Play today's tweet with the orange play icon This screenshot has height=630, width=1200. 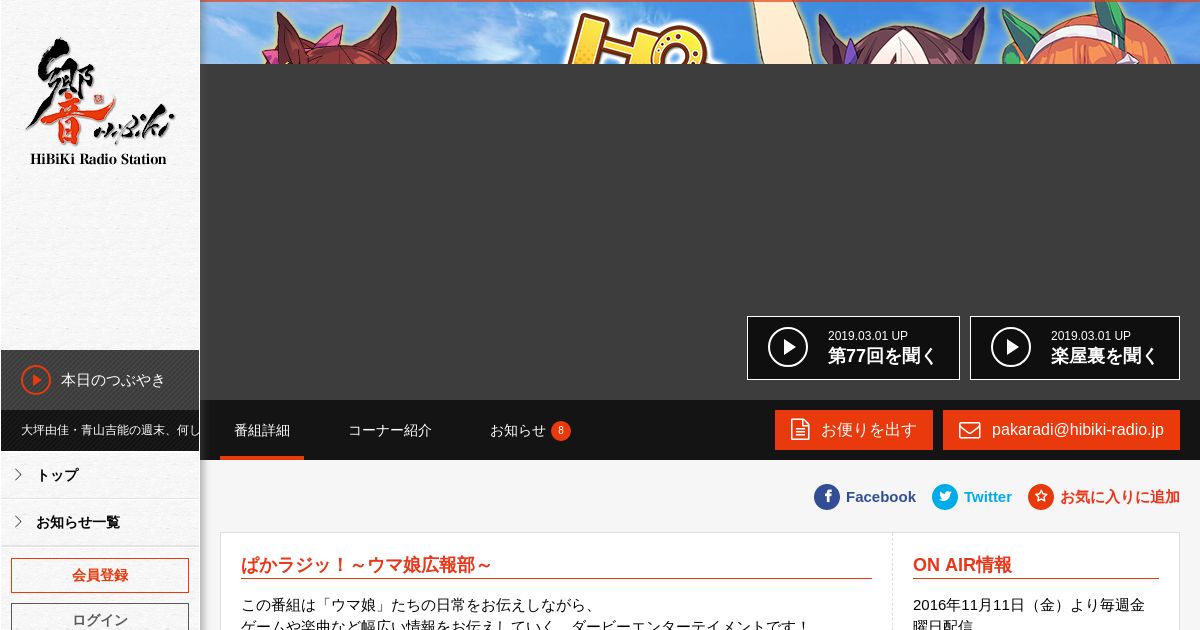pos(36,380)
